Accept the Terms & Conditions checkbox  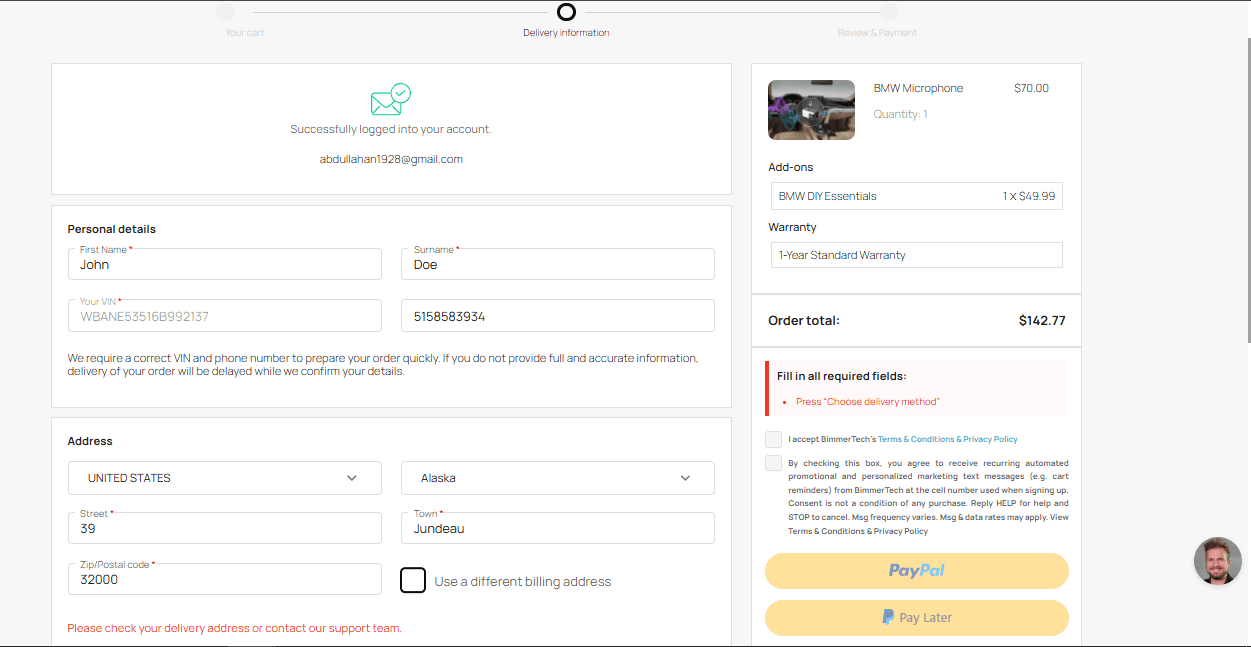(774, 440)
